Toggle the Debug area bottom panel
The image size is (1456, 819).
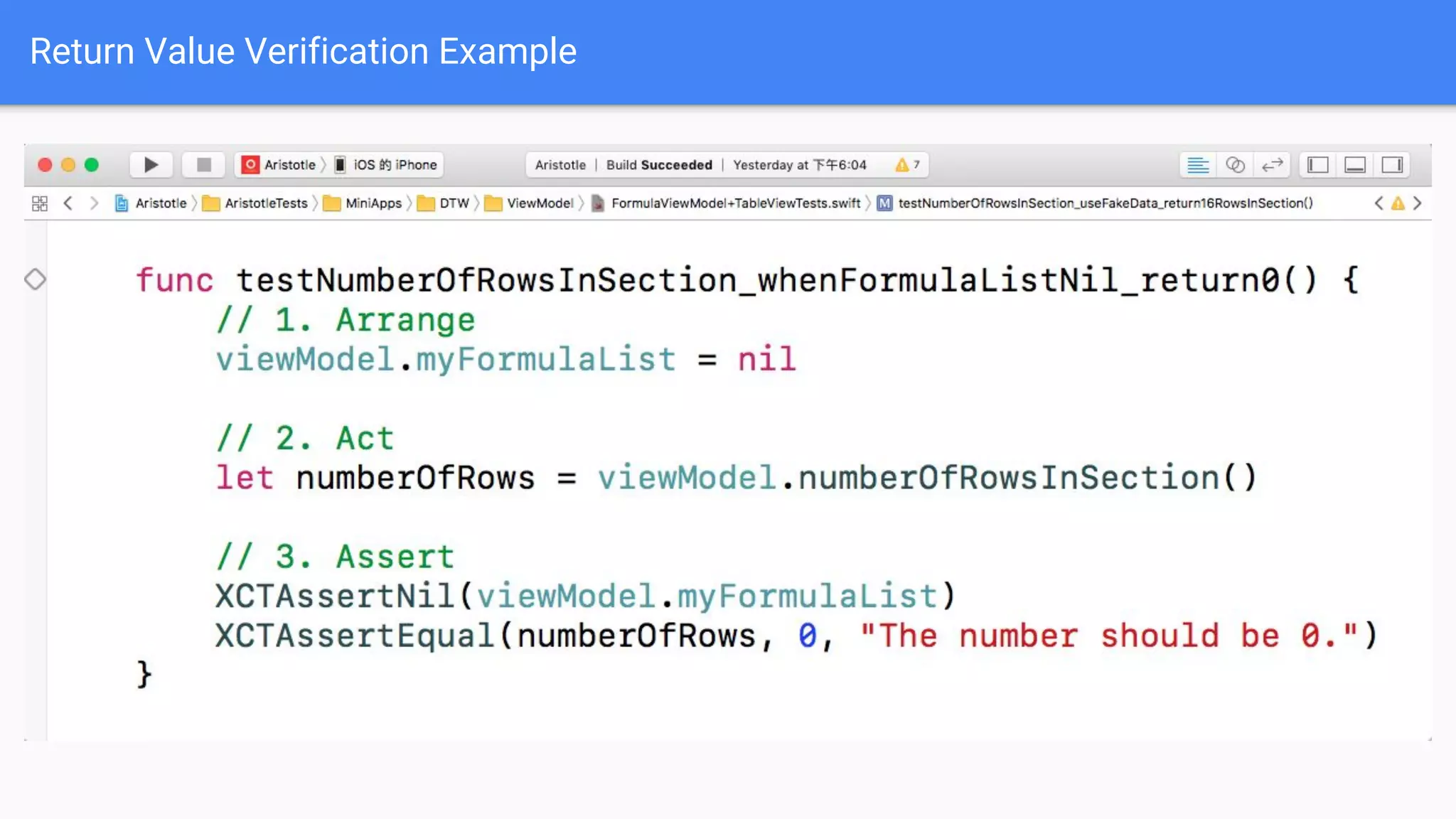[x=1354, y=165]
